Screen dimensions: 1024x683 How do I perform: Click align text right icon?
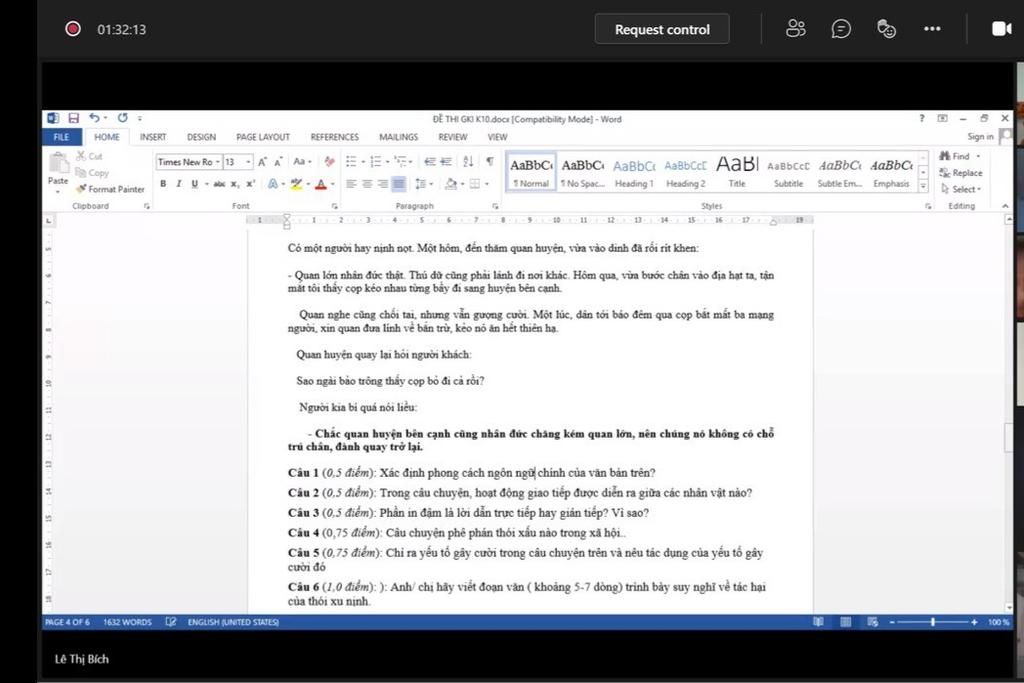tap(383, 184)
